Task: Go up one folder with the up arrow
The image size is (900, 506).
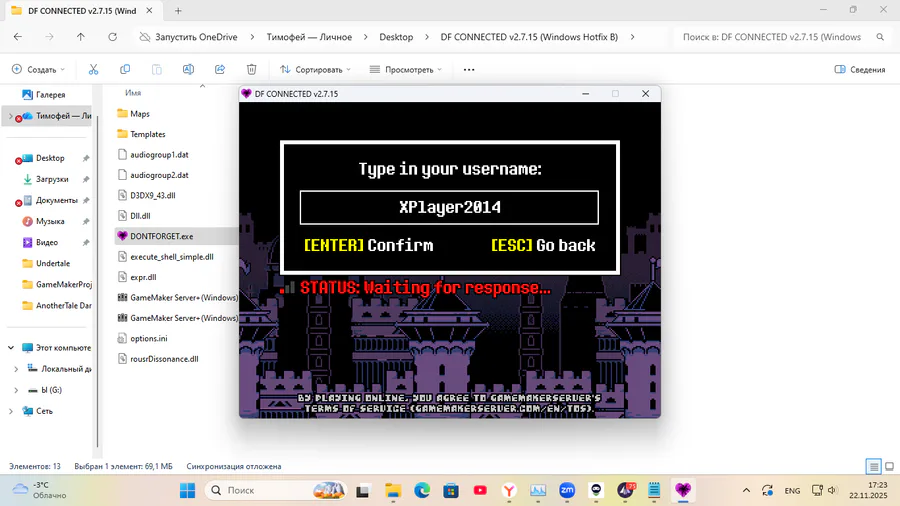Action: 80,37
